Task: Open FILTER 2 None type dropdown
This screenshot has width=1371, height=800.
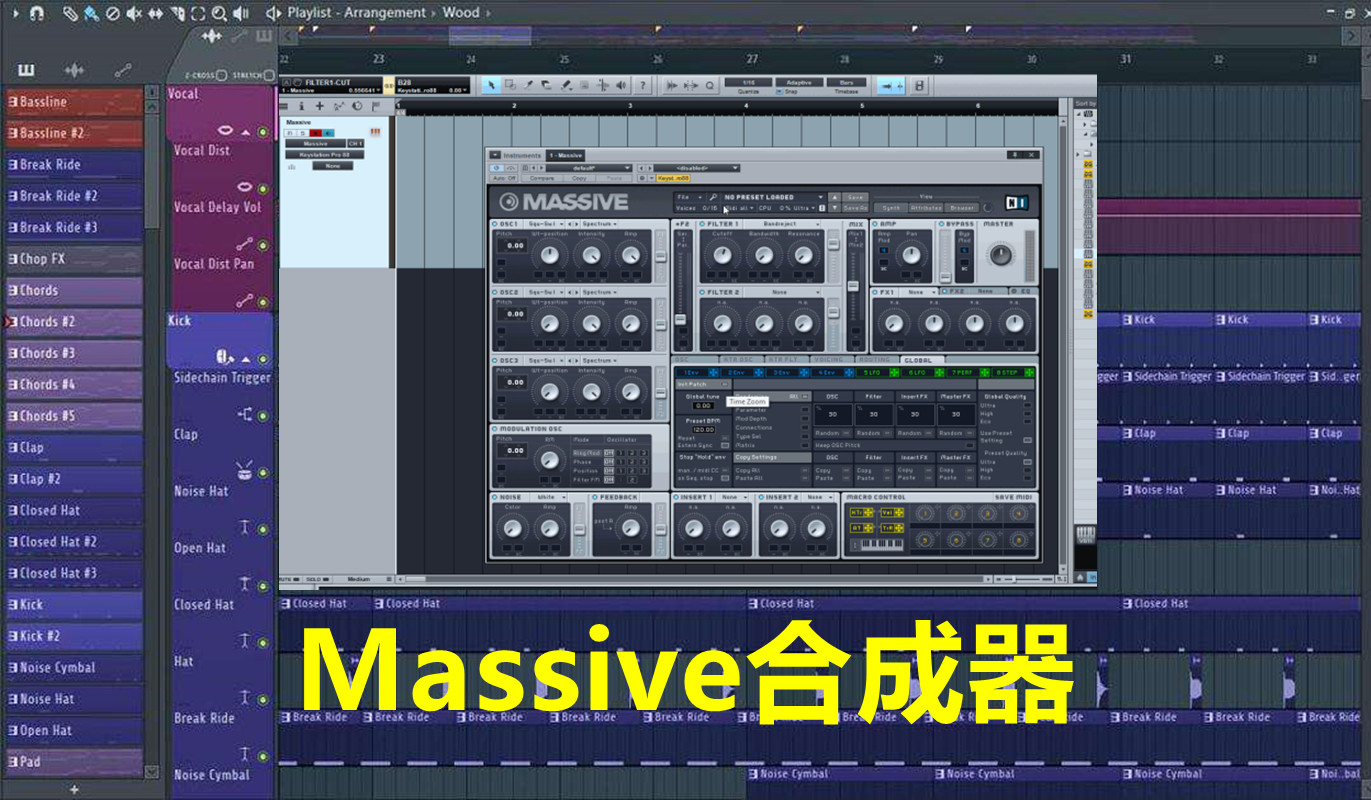Action: pos(783,292)
